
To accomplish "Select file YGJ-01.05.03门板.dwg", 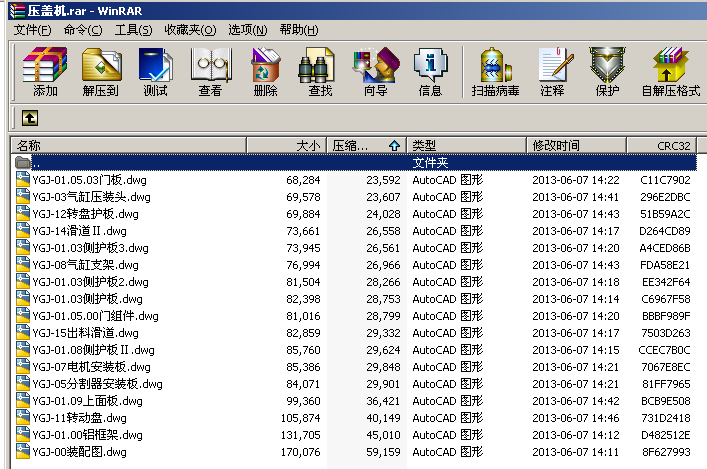I will point(89,180).
